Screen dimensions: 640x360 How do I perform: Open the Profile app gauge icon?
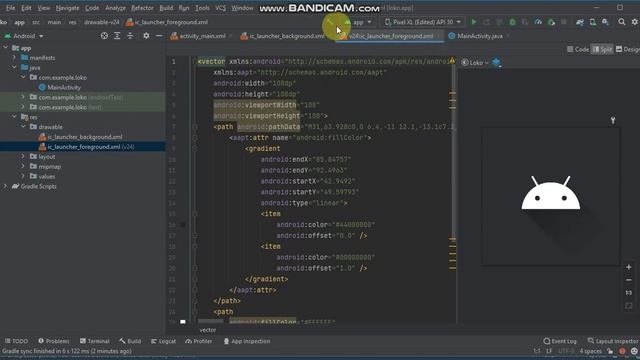[538, 22]
